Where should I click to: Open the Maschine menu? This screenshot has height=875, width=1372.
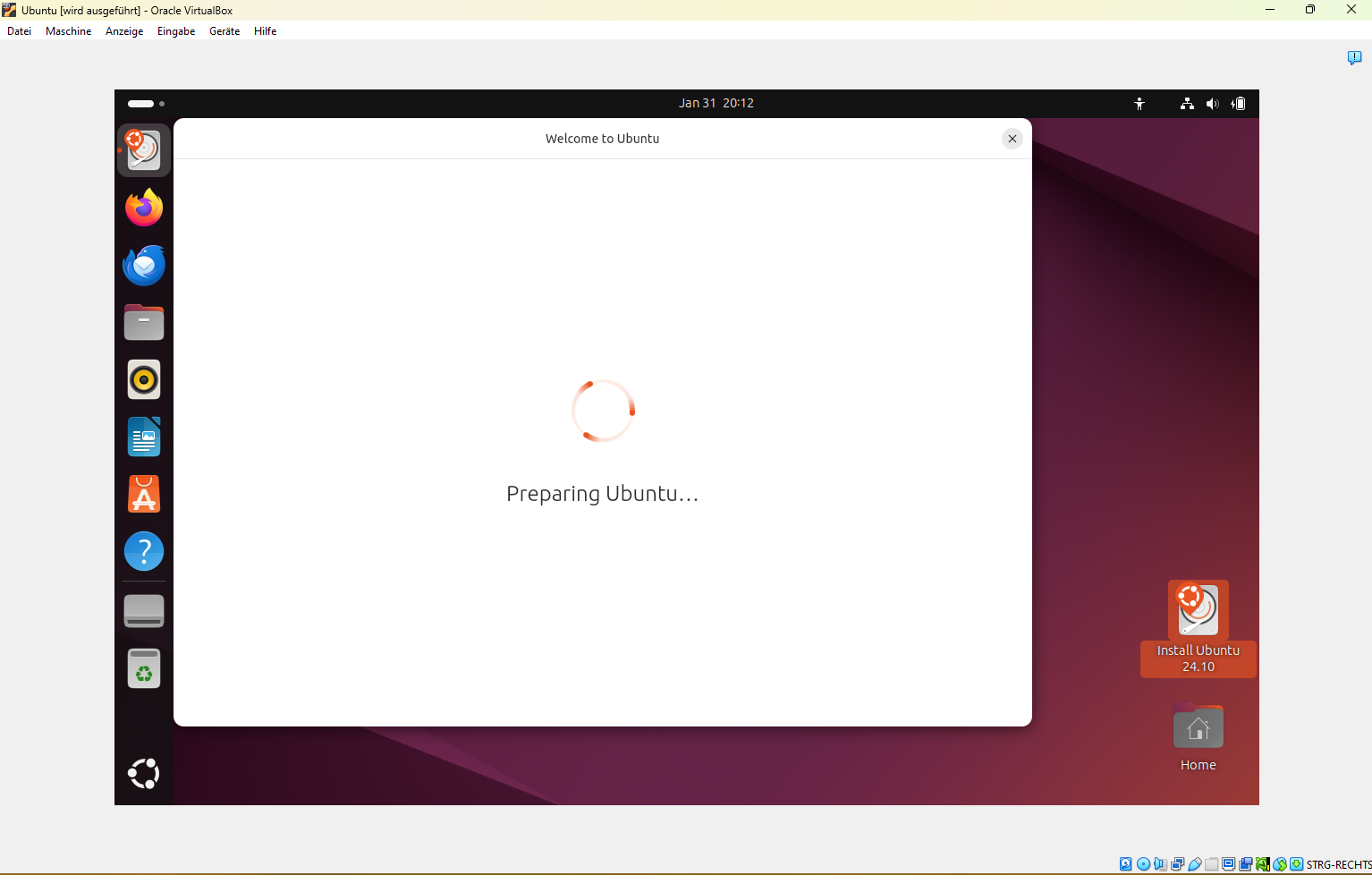pyautogui.click(x=68, y=31)
